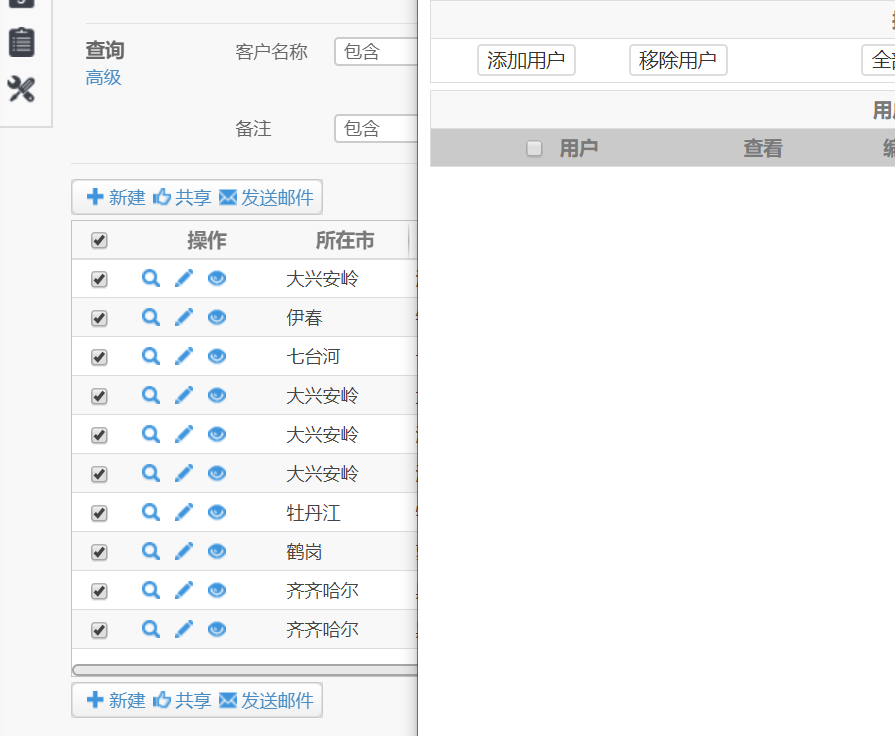
Task: Click the 高级 advanced query link
Action: [x=103, y=78]
